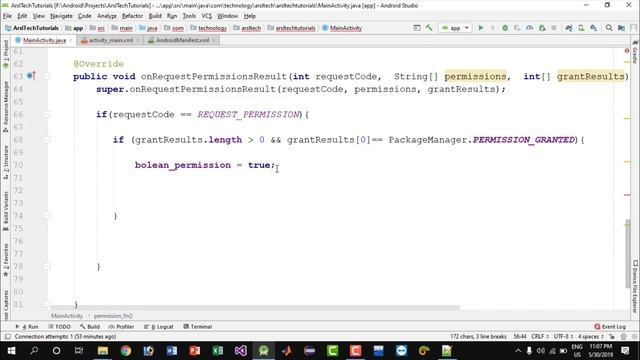Open the Project Structure folder icon
640x360 pixels.
pos(621,28)
